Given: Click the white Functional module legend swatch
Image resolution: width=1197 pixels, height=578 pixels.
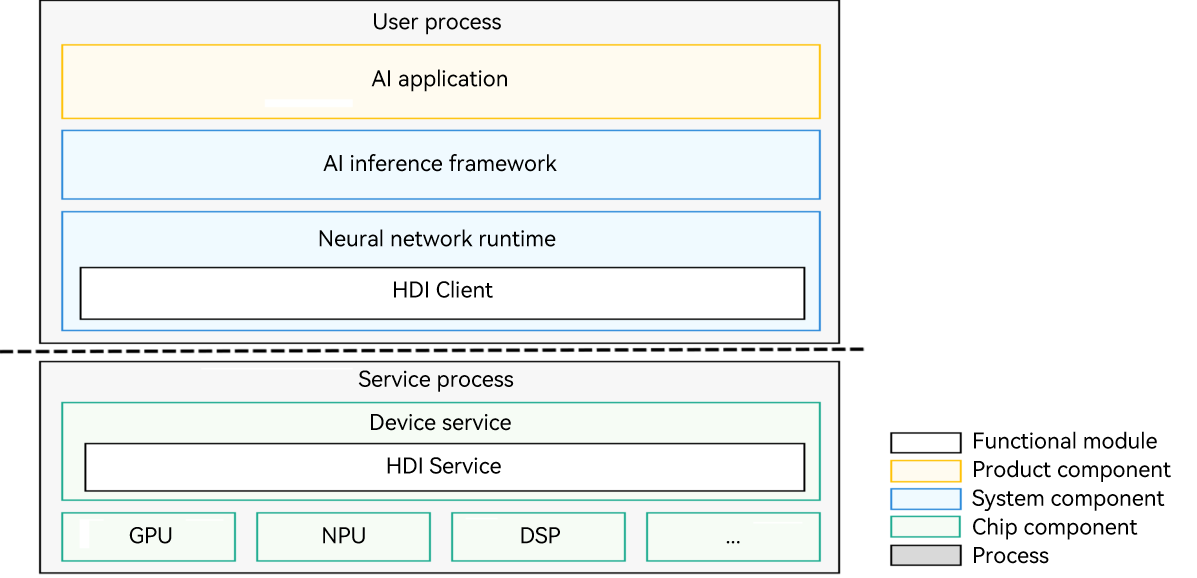Looking at the screenshot, I should (x=925, y=442).
